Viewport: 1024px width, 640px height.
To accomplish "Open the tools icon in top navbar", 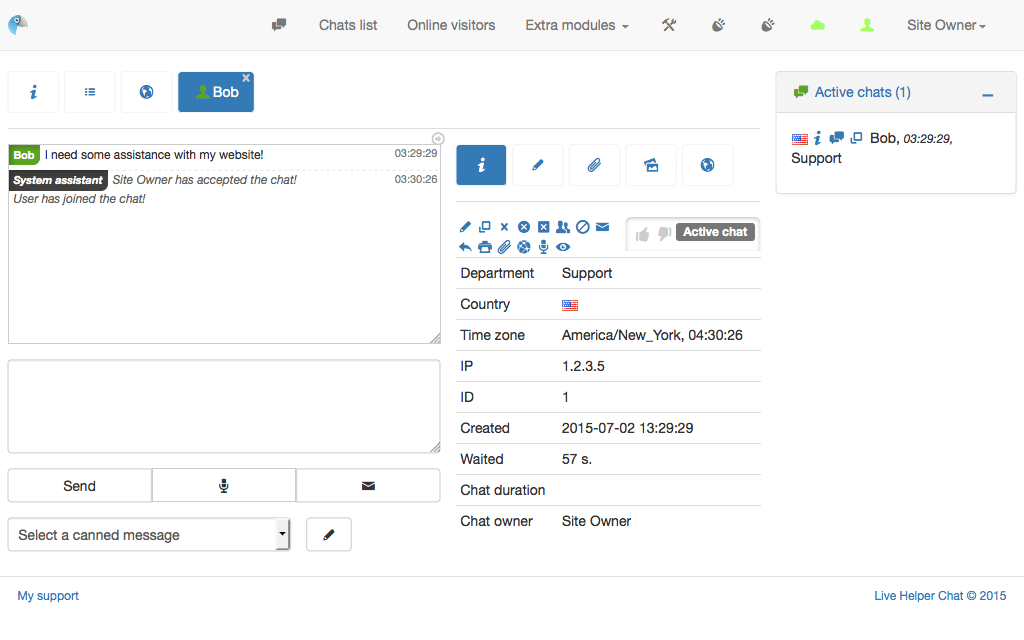I will (669, 25).
